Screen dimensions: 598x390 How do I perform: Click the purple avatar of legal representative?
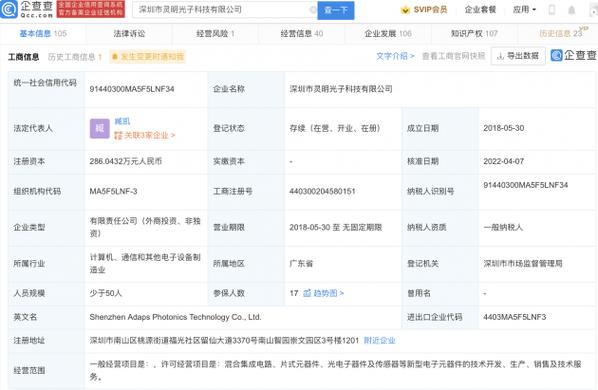(x=100, y=128)
